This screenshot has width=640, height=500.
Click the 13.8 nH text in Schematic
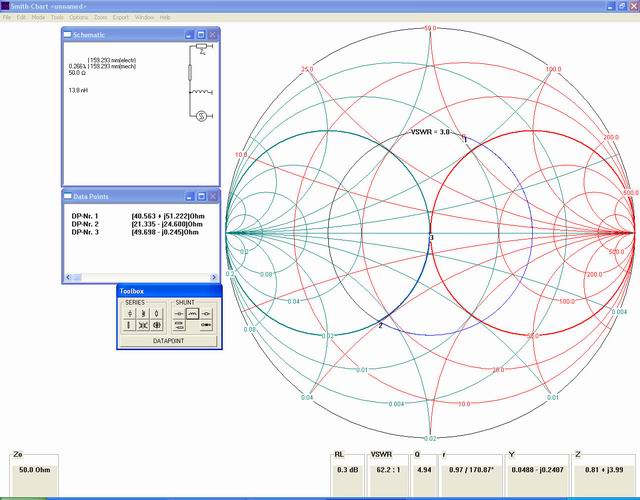[x=78, y=90]
